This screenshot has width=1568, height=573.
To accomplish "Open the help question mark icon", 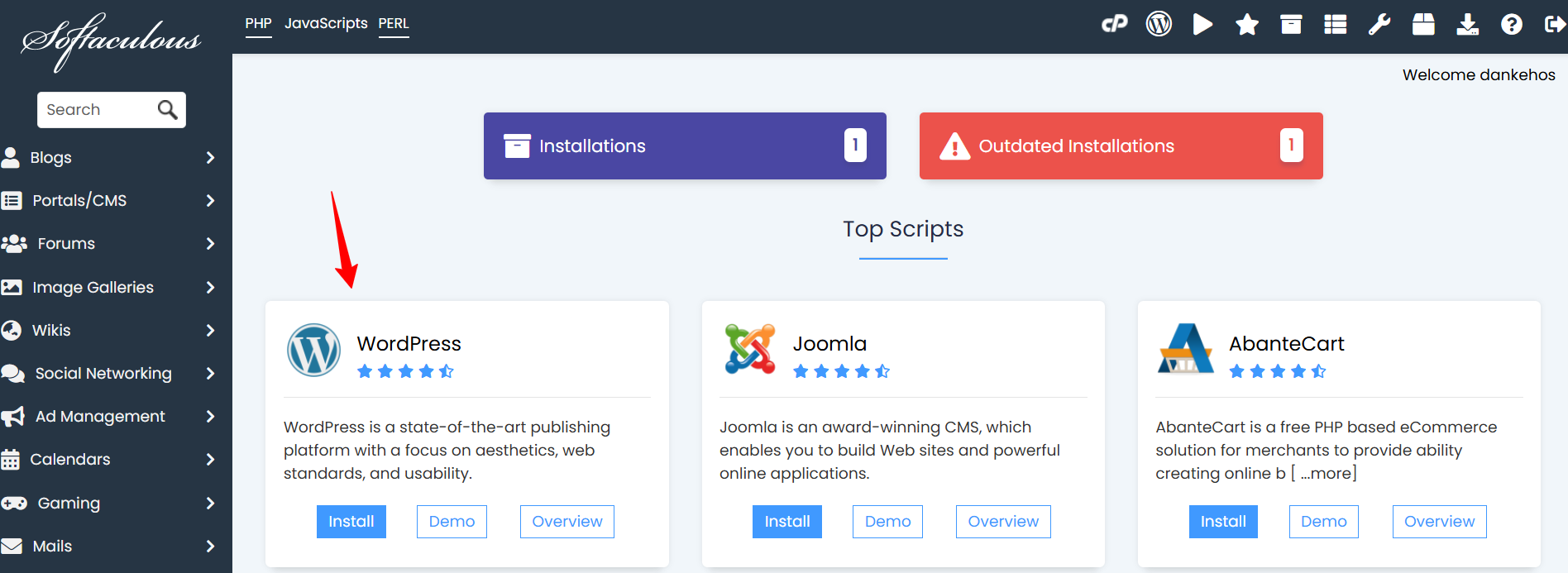I will pos(1512,25).
